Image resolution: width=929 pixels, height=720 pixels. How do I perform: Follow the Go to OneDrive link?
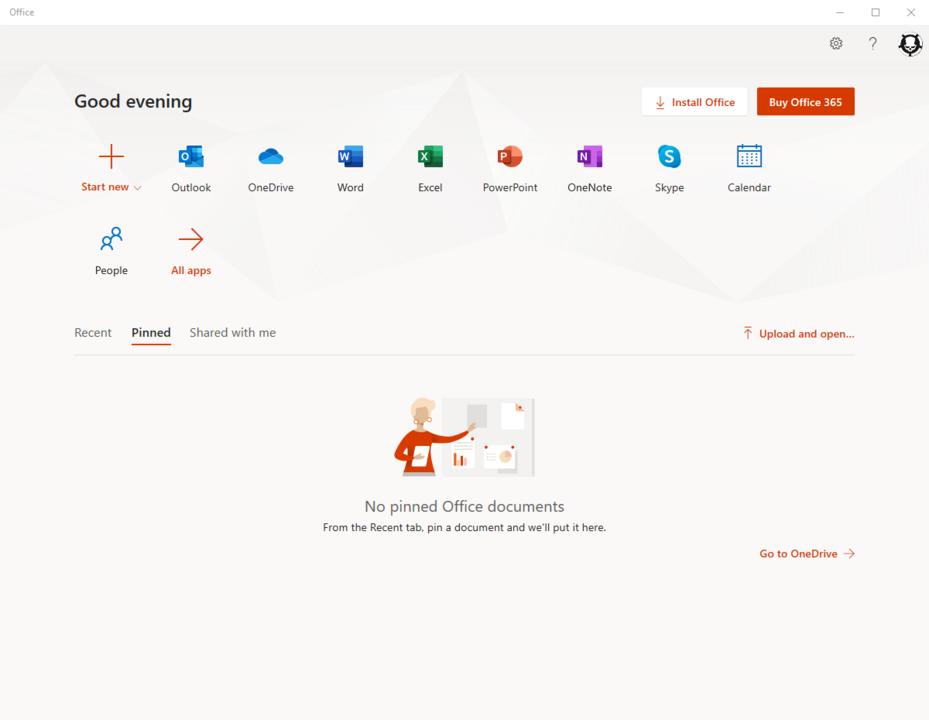(x=807, y=553)
